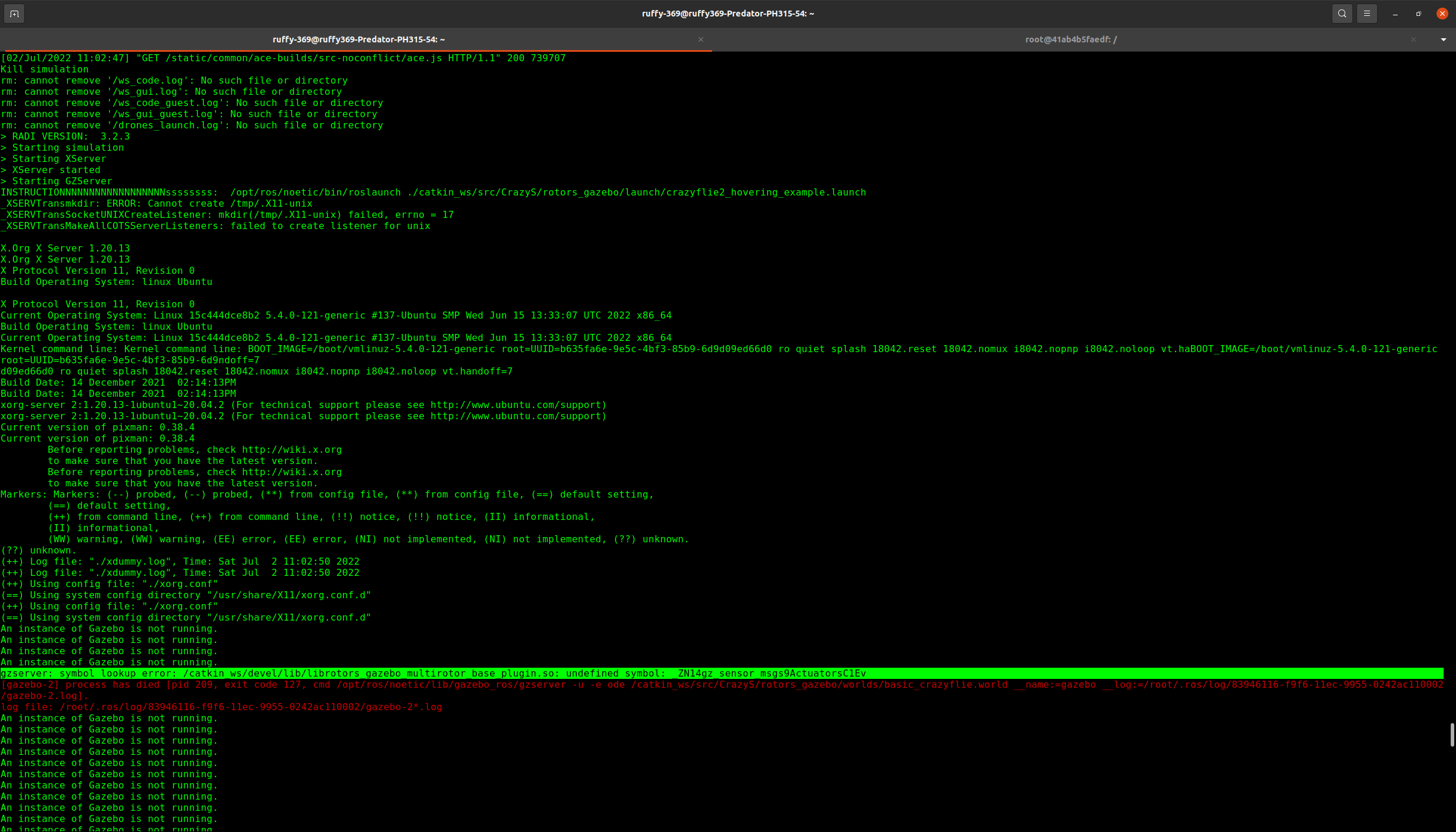Click the 'GET /static/common/ace-builds' log line
This screenshot has width=1456, height=832.
tap(283, 58)
